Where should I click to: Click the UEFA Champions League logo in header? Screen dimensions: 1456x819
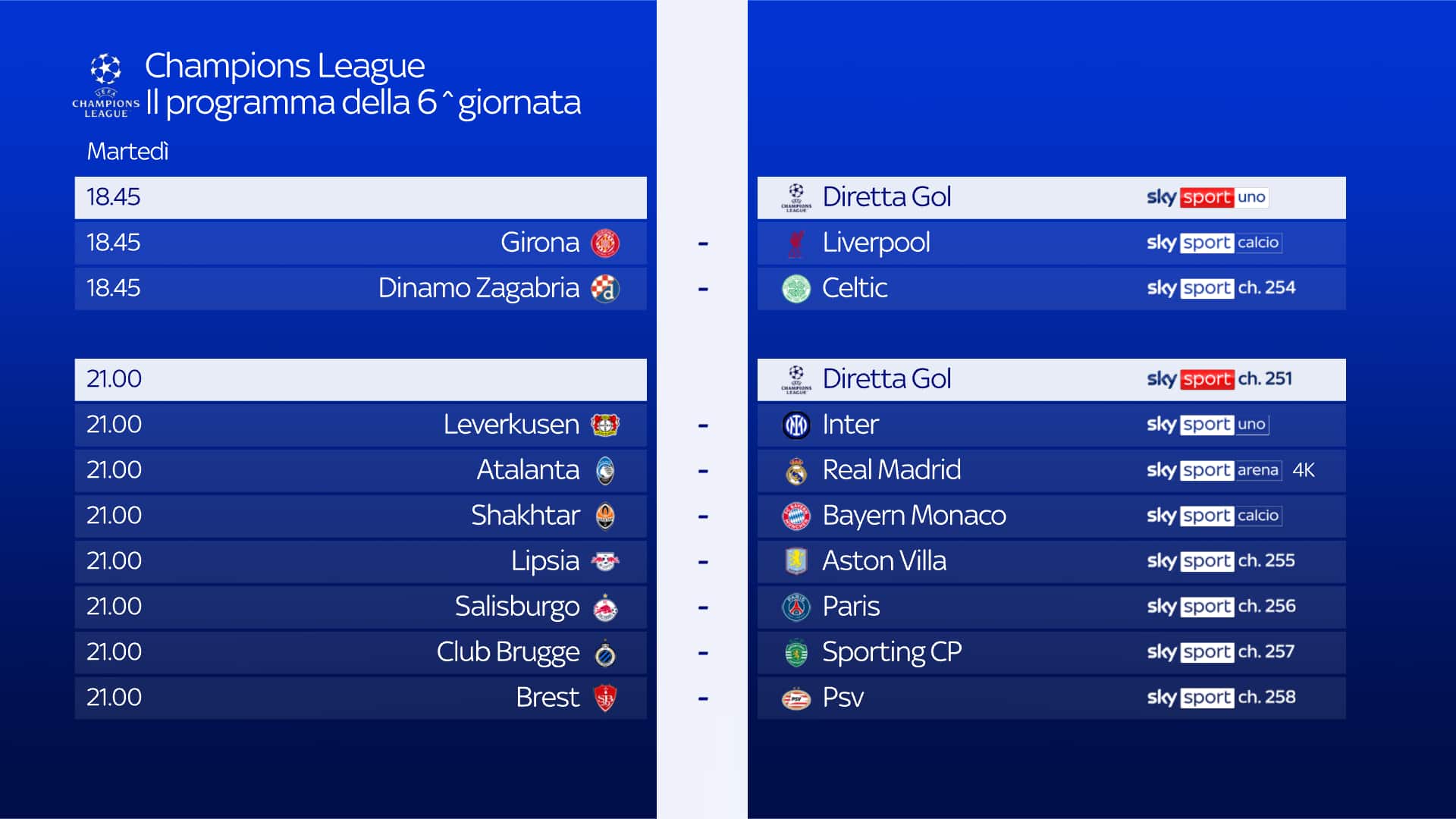105,85
